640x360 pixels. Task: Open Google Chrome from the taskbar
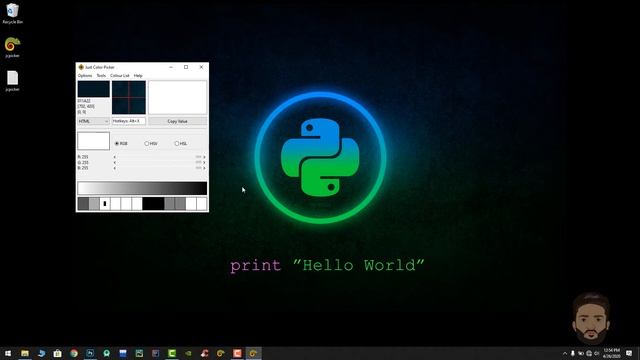74,353
